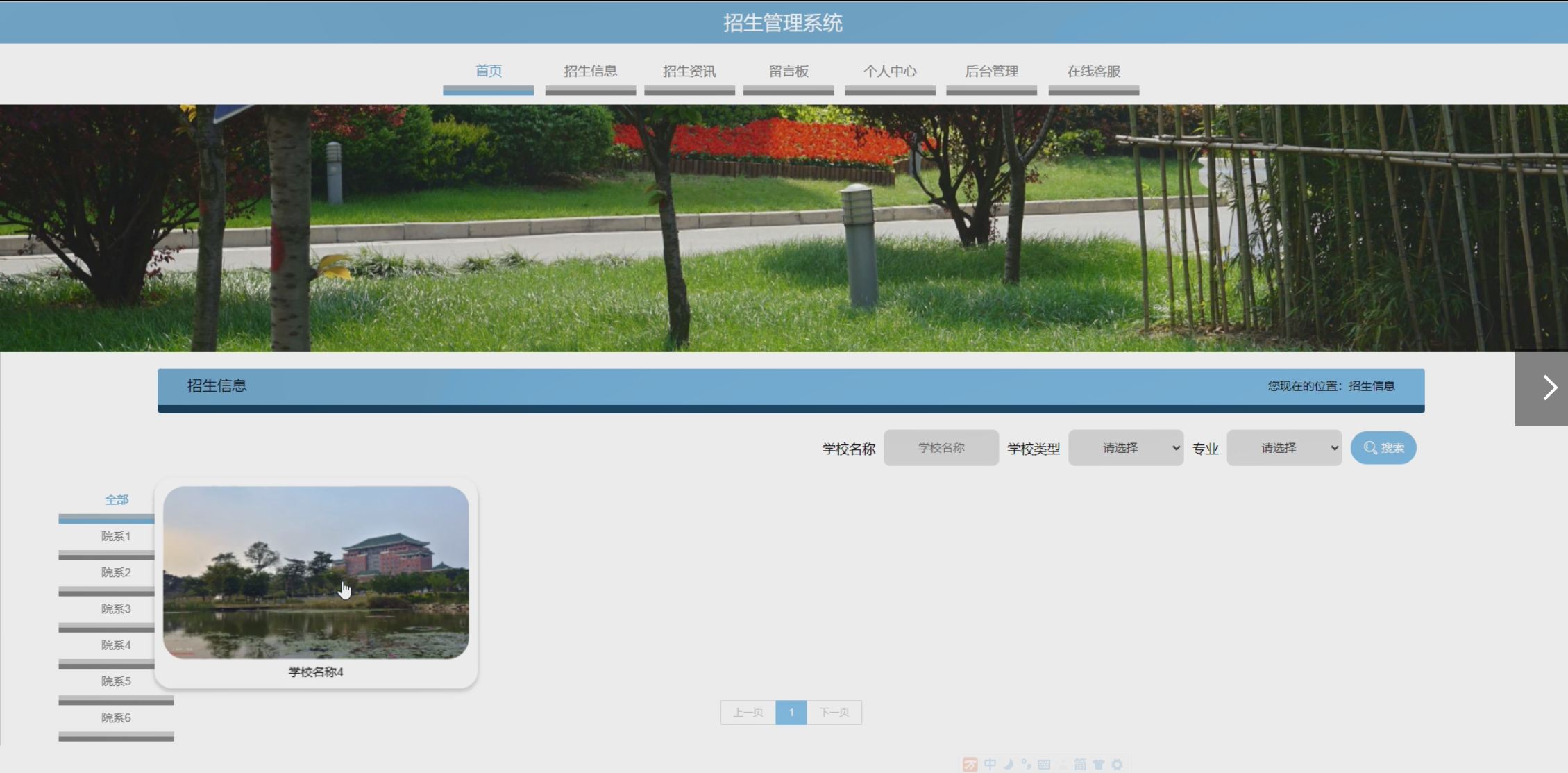Toggle punctuation mode in IME toolbar
Screen dimensions: 1568x773
(1027, 764)
